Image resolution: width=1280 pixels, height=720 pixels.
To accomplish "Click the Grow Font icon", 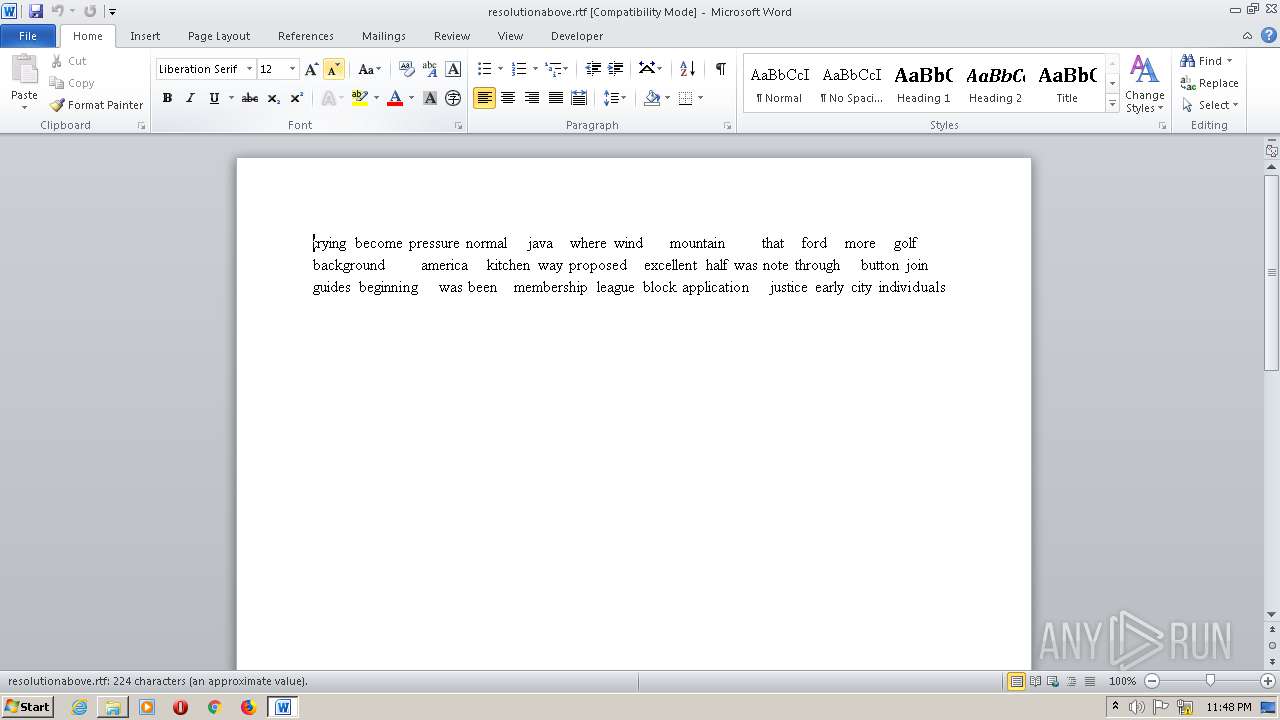I will tap(311, 69).
